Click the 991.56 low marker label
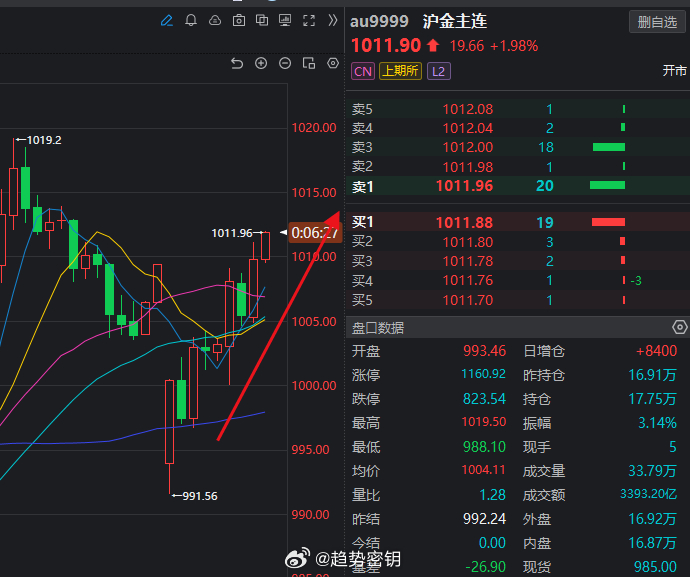 (x=200, y=496)
